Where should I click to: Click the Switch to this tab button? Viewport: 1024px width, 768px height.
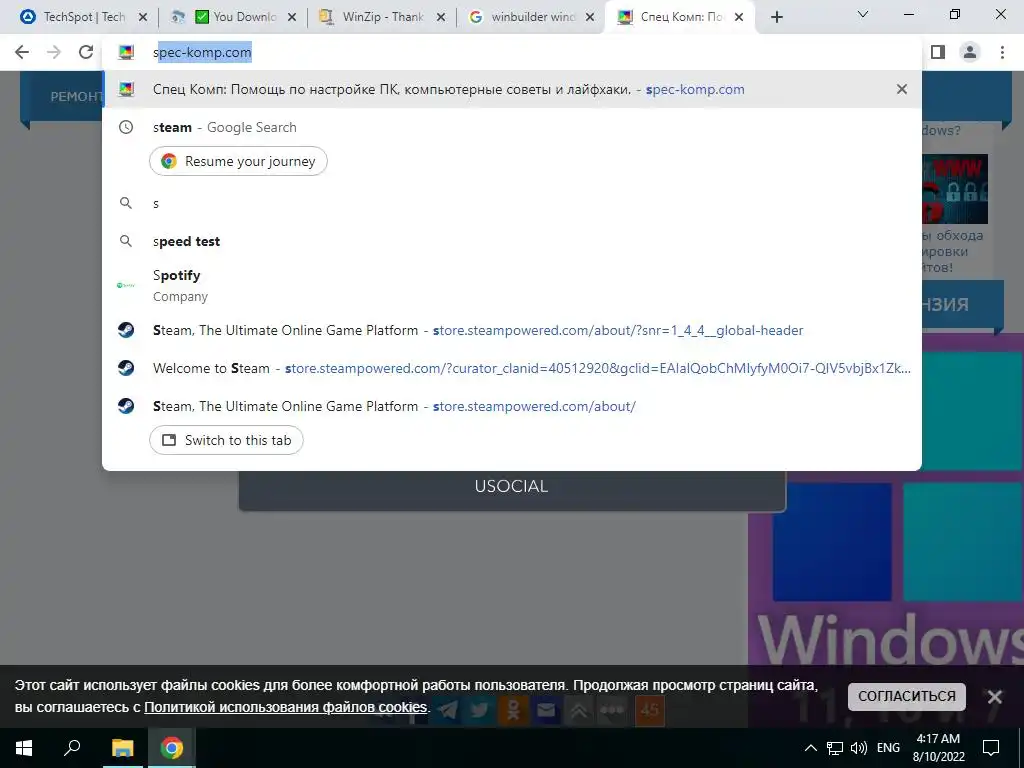(226, 440)
